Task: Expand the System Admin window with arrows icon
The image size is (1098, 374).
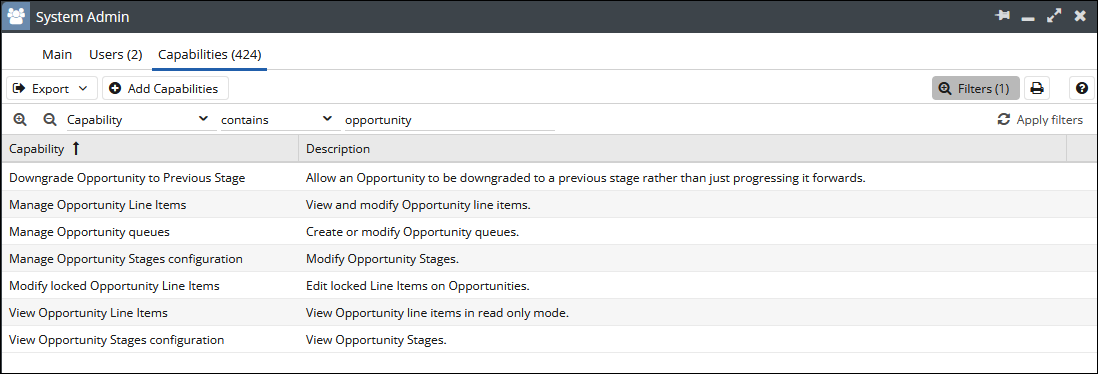Action: click(1054, 16)
